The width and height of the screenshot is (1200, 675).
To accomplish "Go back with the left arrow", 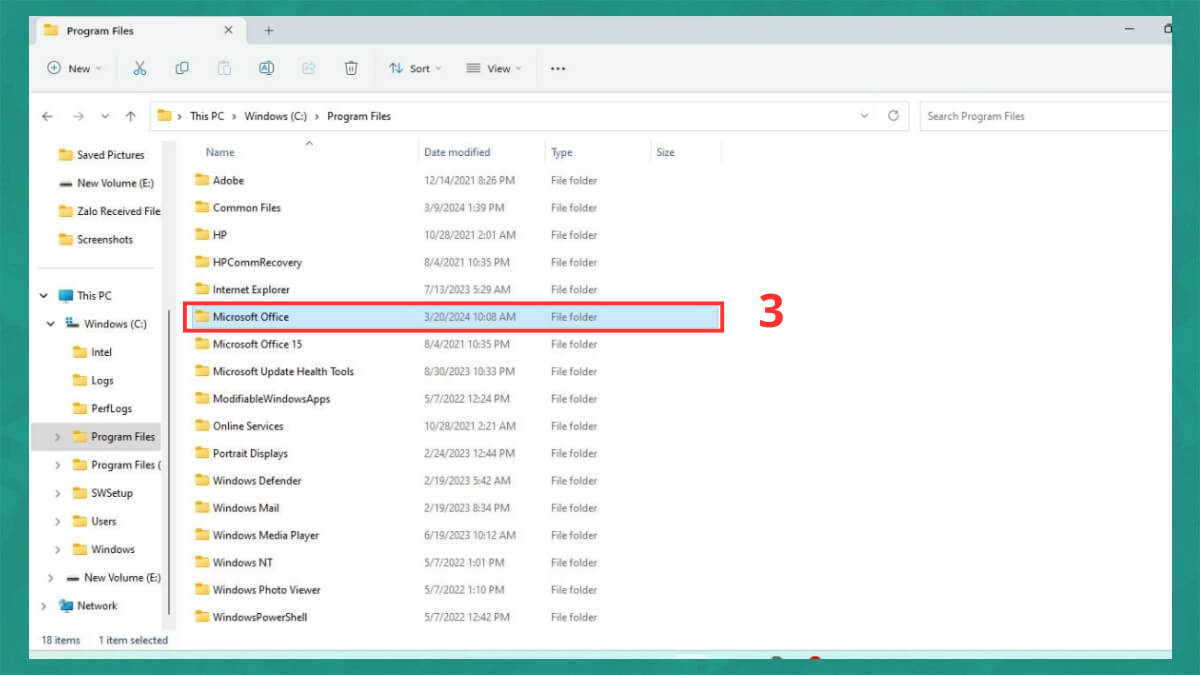I will (47, 116).
